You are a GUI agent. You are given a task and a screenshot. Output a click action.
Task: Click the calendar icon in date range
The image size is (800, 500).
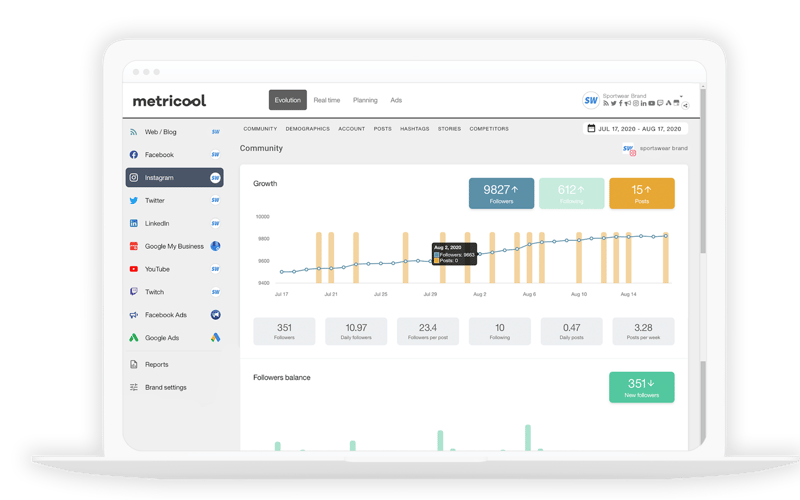point(591,129)
